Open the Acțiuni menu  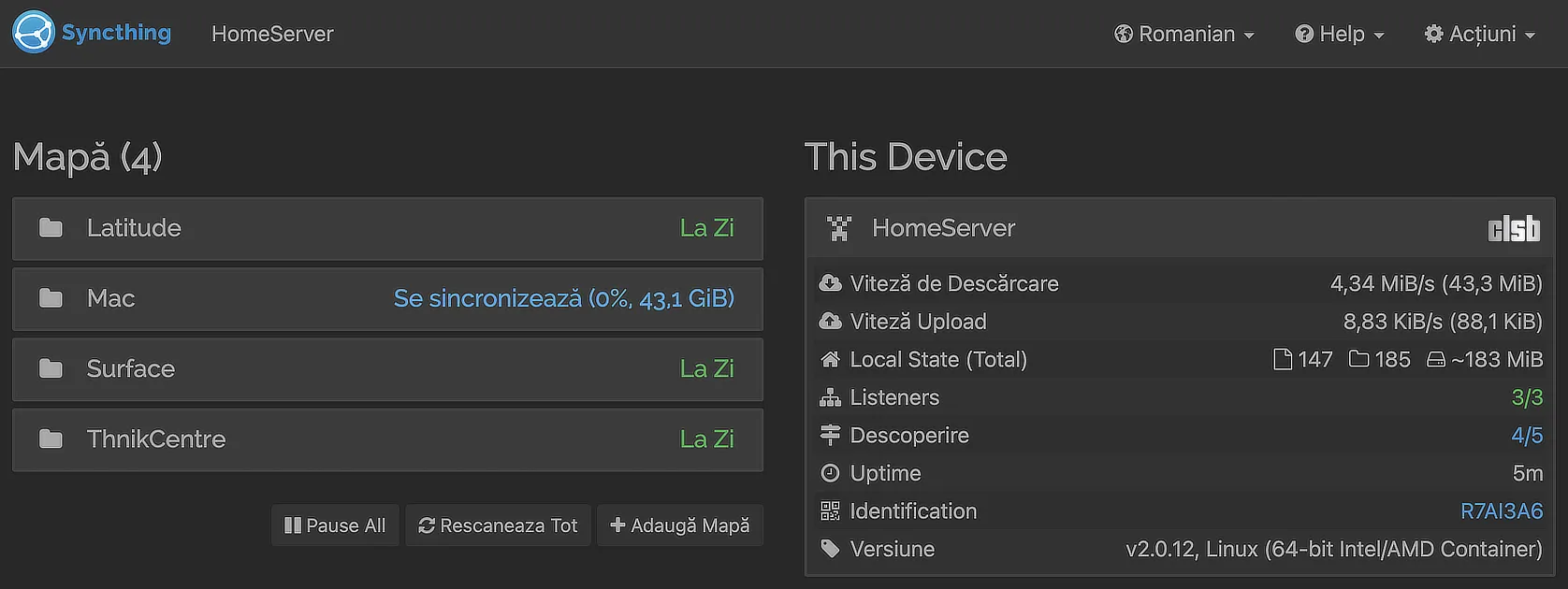pyautogui.click(x=1480, y=34)
